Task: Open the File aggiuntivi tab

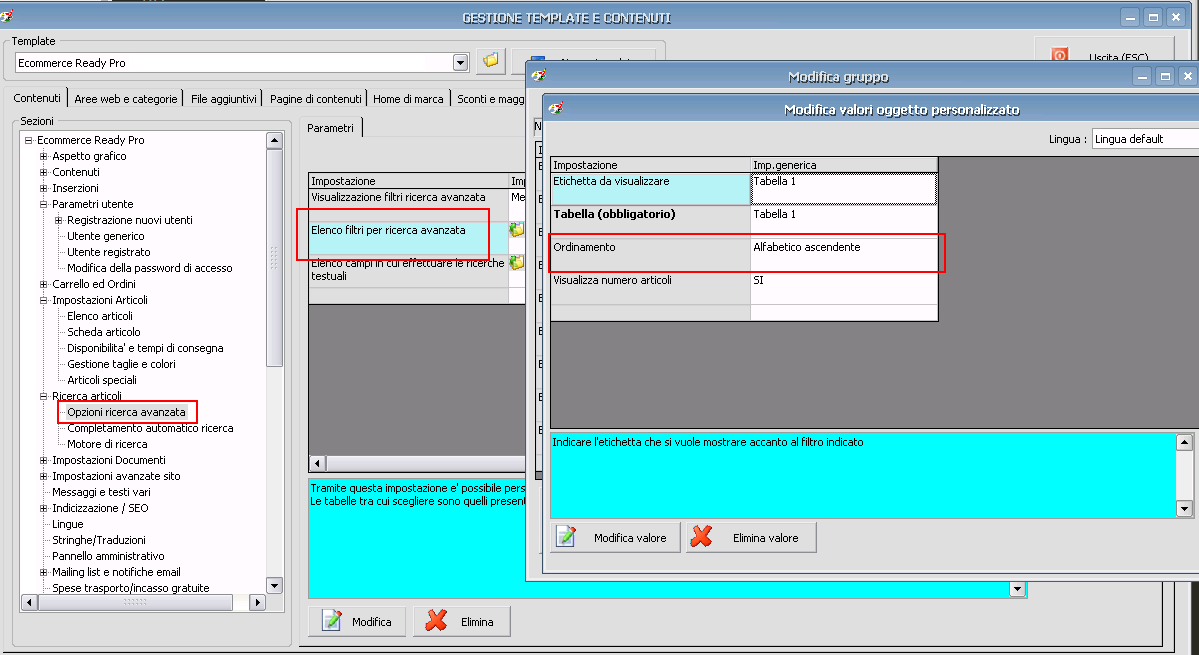Action: pyautogui.click(x=223, y=99)
